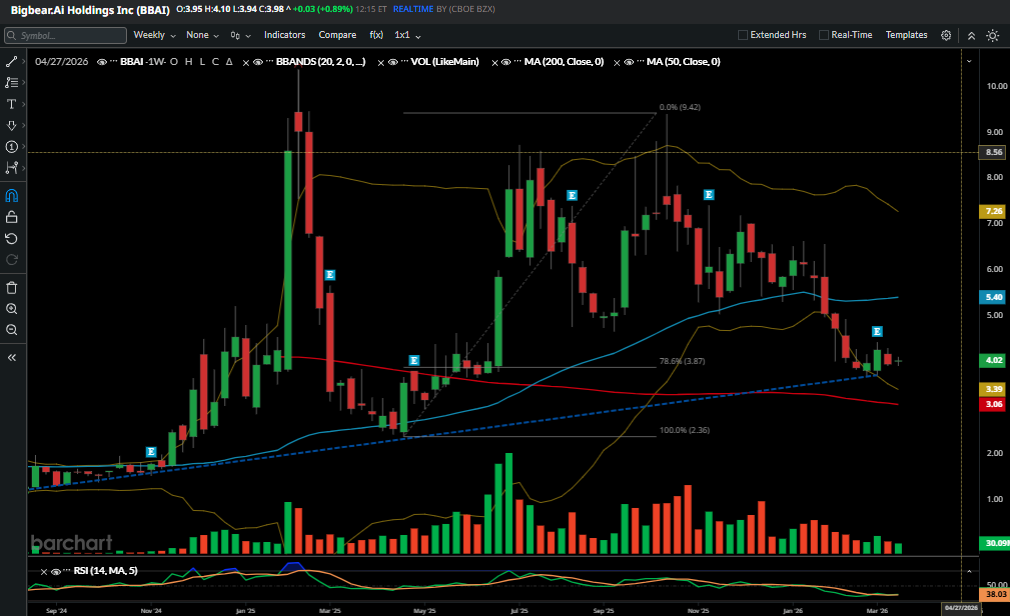The height and width of the screenshot is (616, 1010).
Task: Open the candlestick chart type dropdown
Action: (240, 35)
